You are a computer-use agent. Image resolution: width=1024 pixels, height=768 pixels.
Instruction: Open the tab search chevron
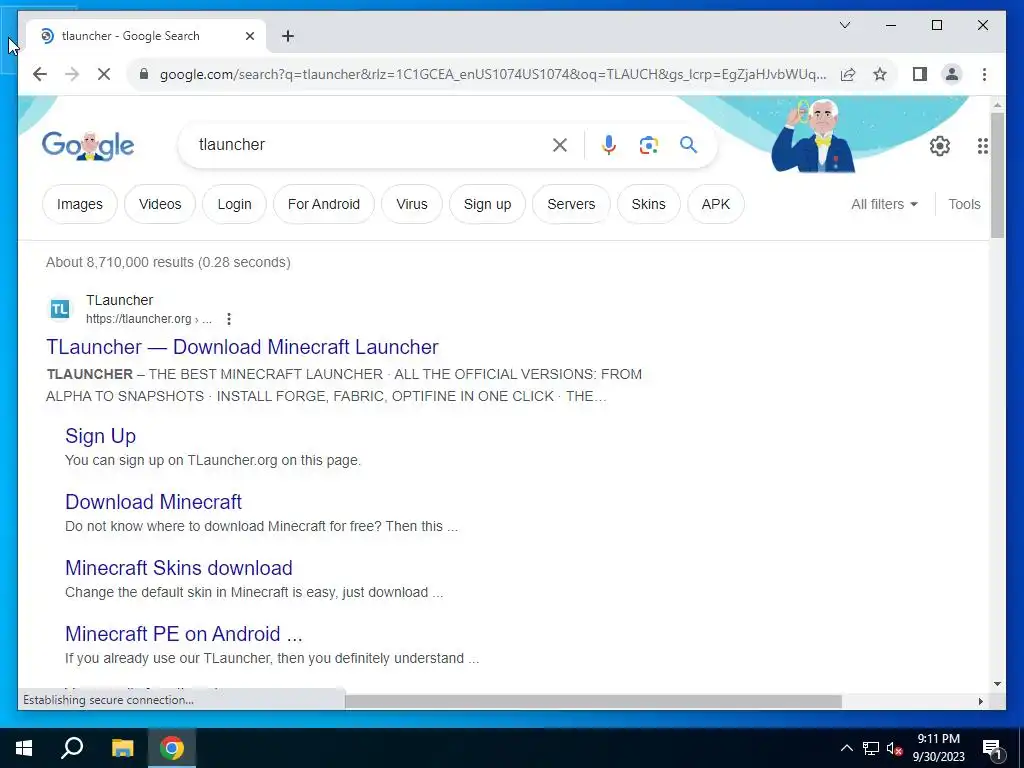(x=844, y=25)
